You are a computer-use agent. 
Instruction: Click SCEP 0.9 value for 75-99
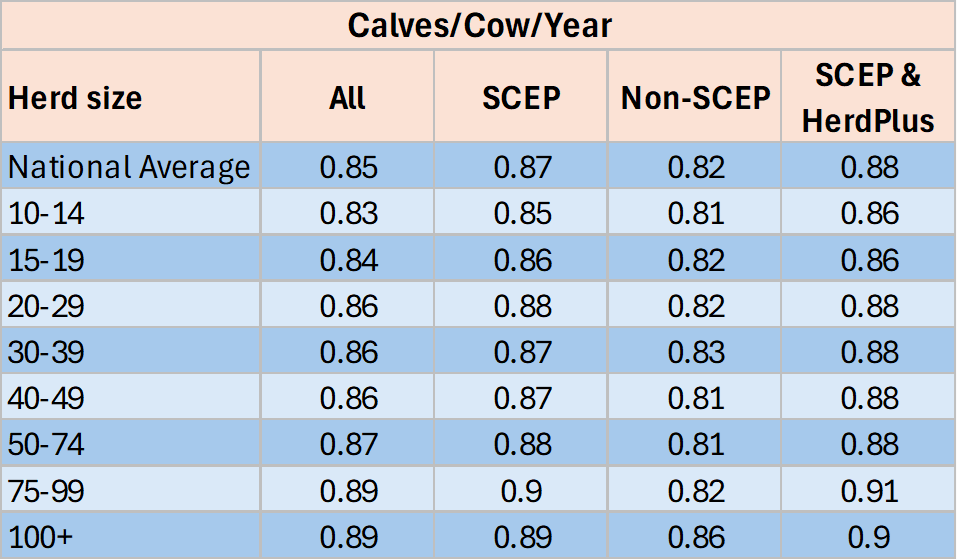pos(521,491)
